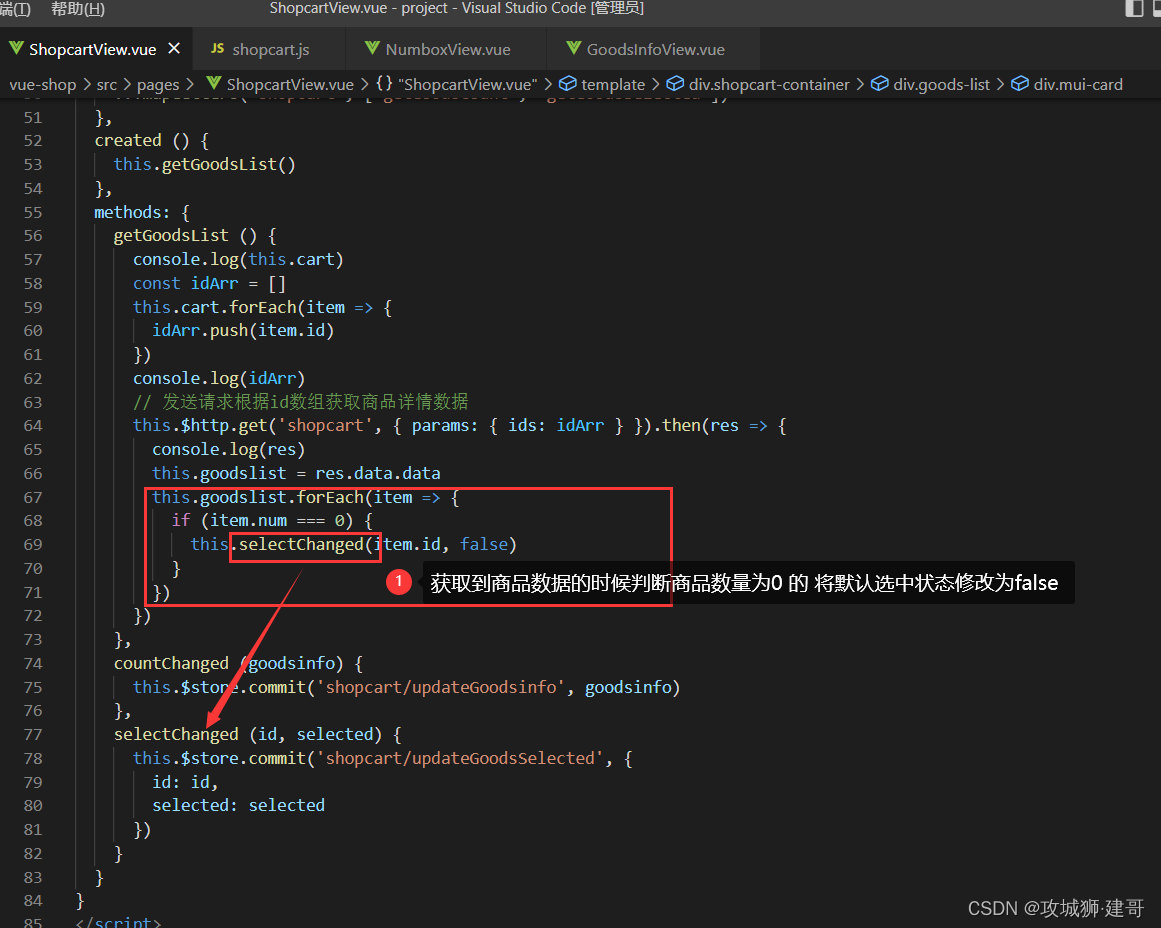Click the cube icon beside div.goods-list
Image resolution: width=1161 pixels, height=928 pixels.
point(880,84)
